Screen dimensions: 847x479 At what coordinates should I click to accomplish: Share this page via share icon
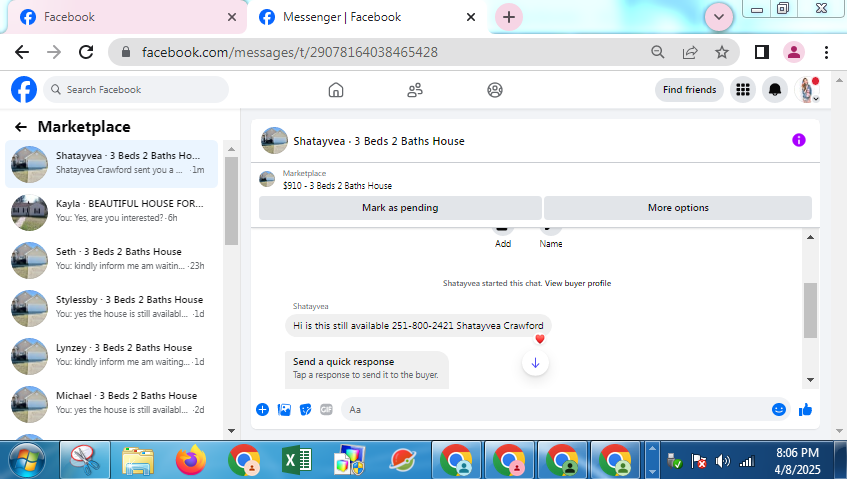690,52
